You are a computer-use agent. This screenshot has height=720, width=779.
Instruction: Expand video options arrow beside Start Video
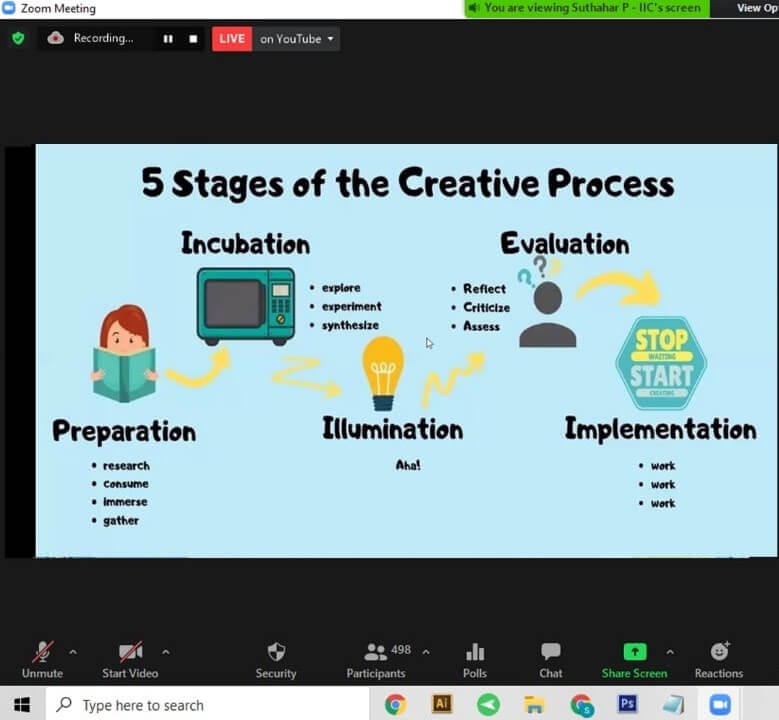[x=166, y=652]
